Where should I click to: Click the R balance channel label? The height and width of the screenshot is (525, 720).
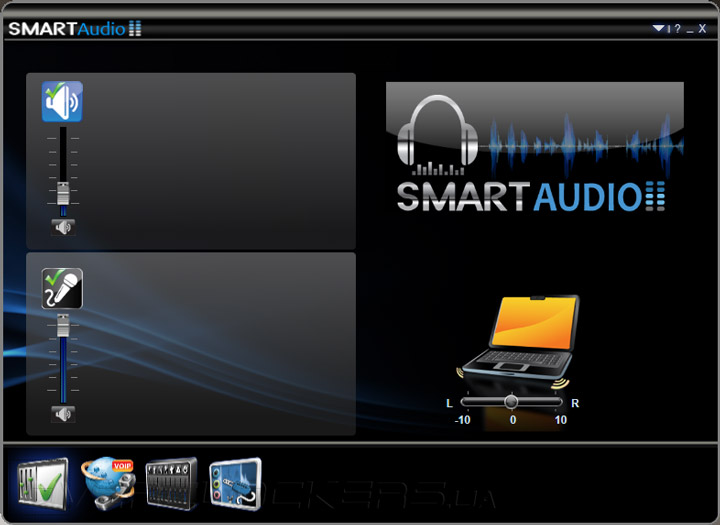tap(575, 403)
